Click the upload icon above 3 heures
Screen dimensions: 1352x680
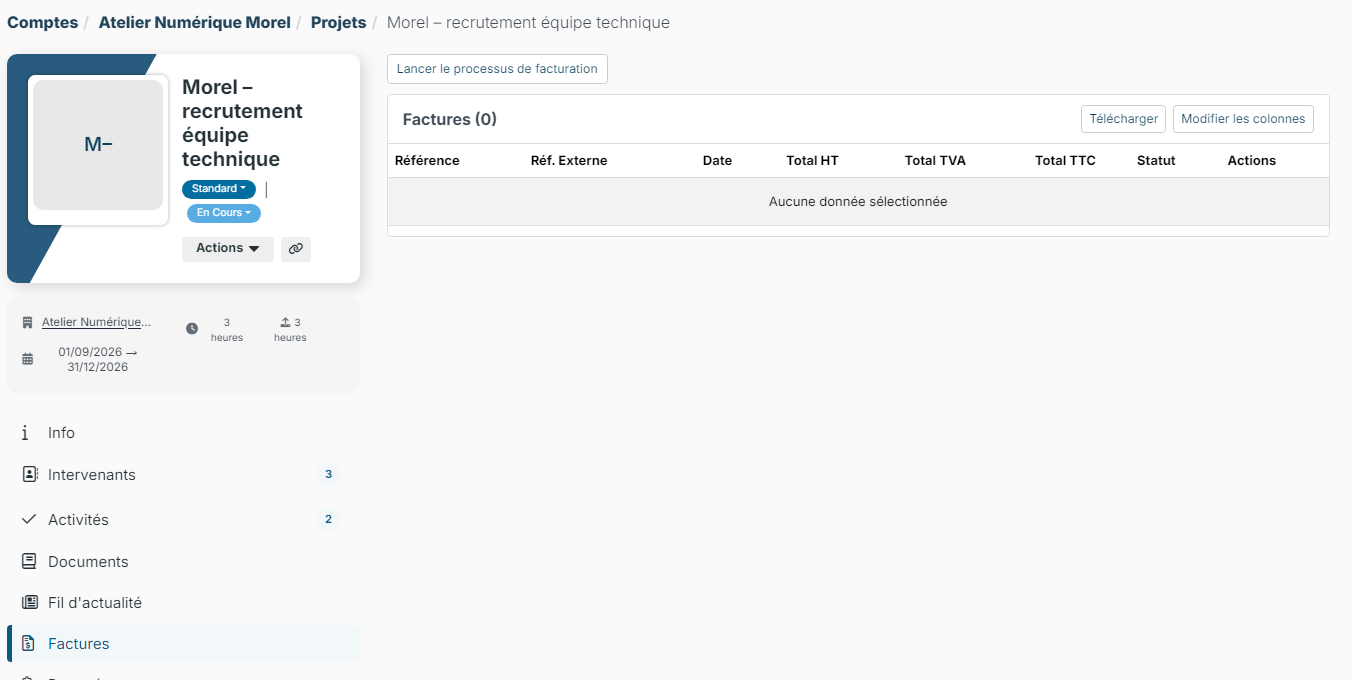[285, 322]
